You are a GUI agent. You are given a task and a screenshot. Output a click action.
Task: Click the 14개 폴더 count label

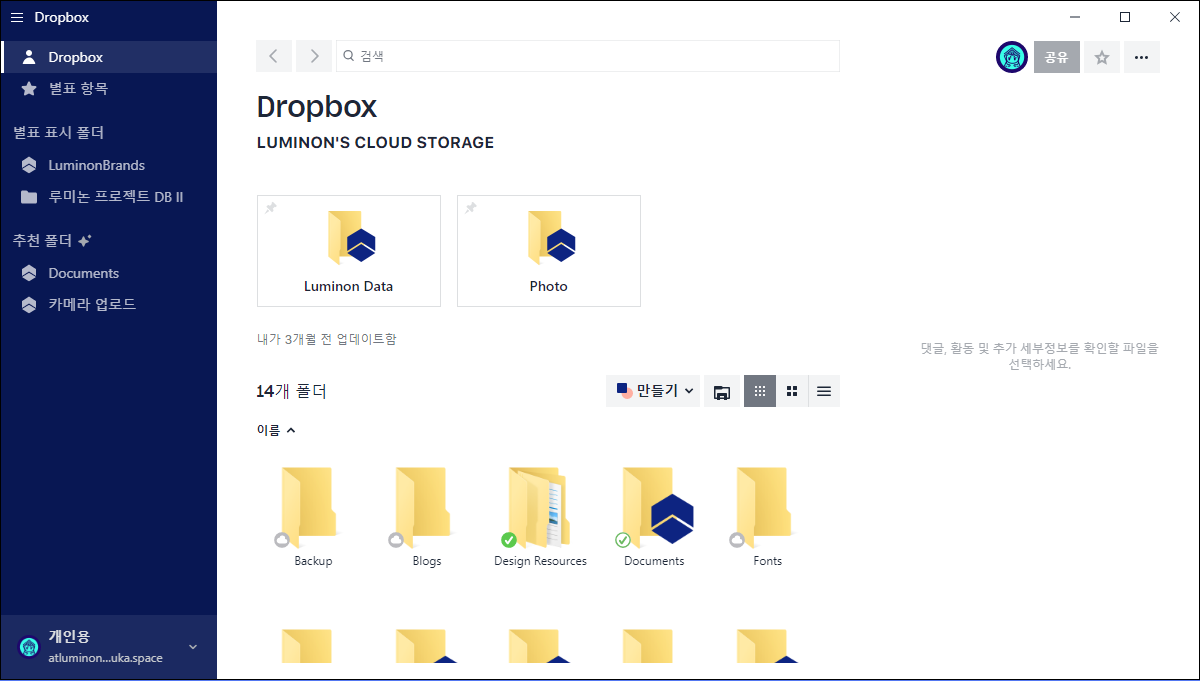[x=292, y=391]
